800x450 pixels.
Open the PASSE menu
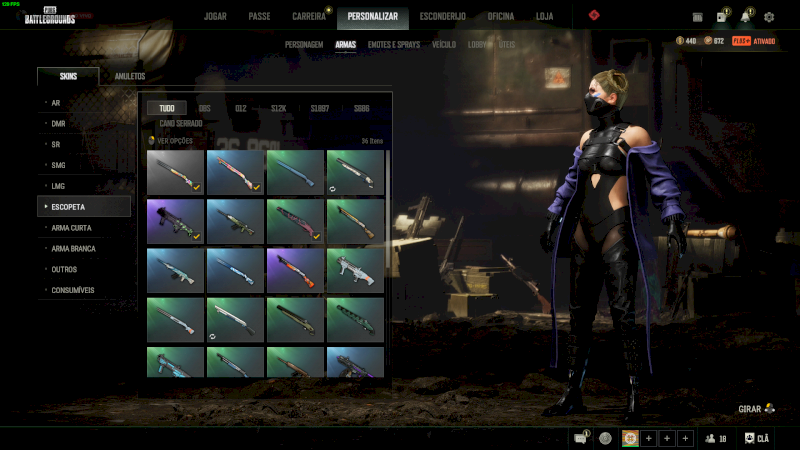259,16
